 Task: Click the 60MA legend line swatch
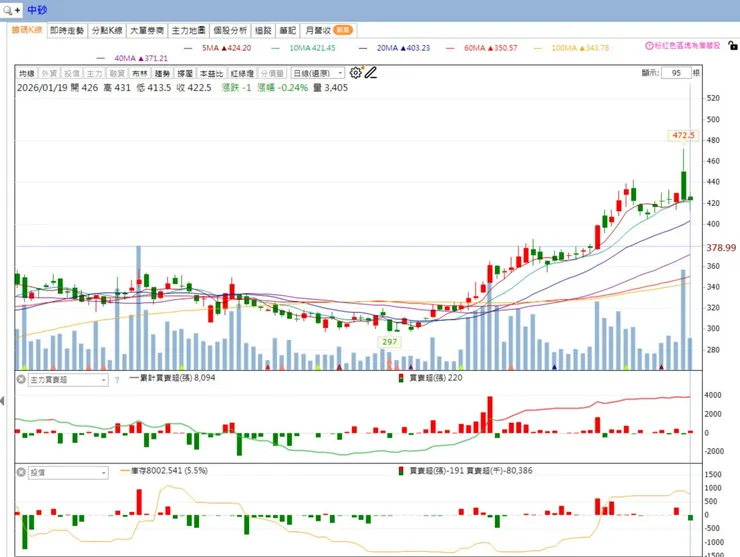450,48
